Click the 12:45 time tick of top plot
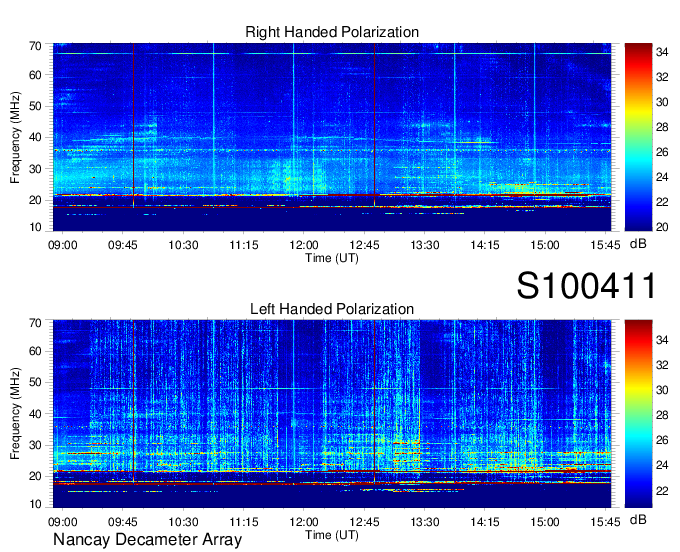The image size is (680, 552). [x=364, y=245]
